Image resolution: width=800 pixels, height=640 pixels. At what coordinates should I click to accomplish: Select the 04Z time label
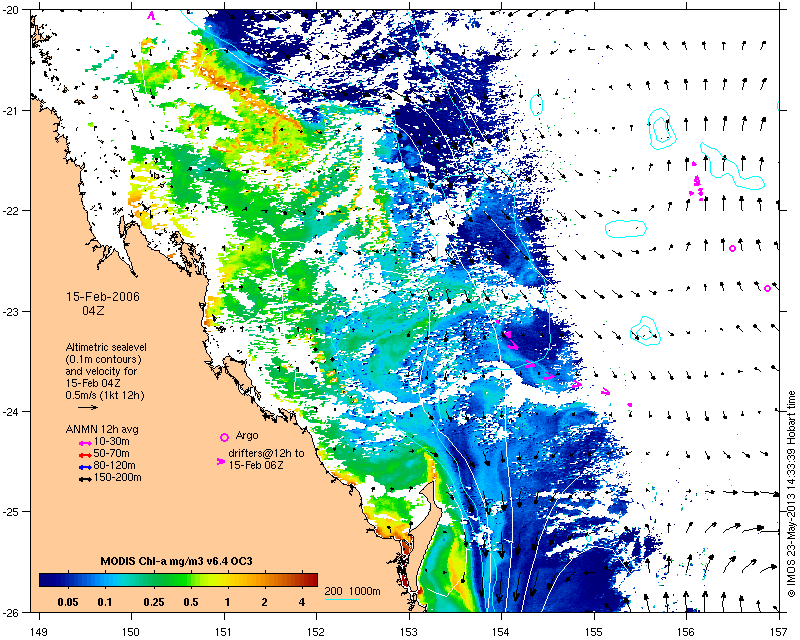[x=93, y=310]
